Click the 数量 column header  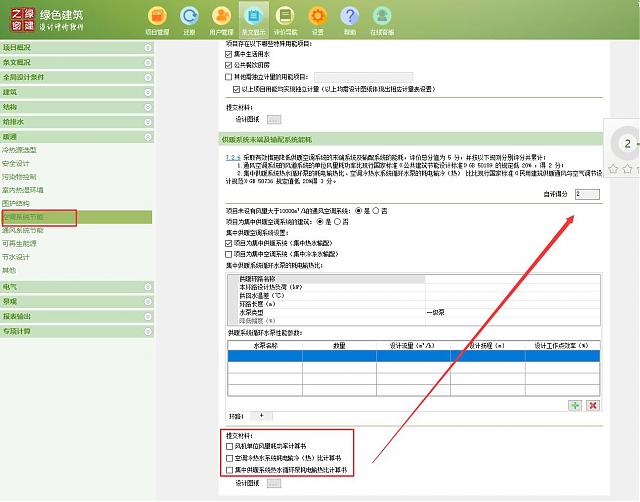point(339,346)
